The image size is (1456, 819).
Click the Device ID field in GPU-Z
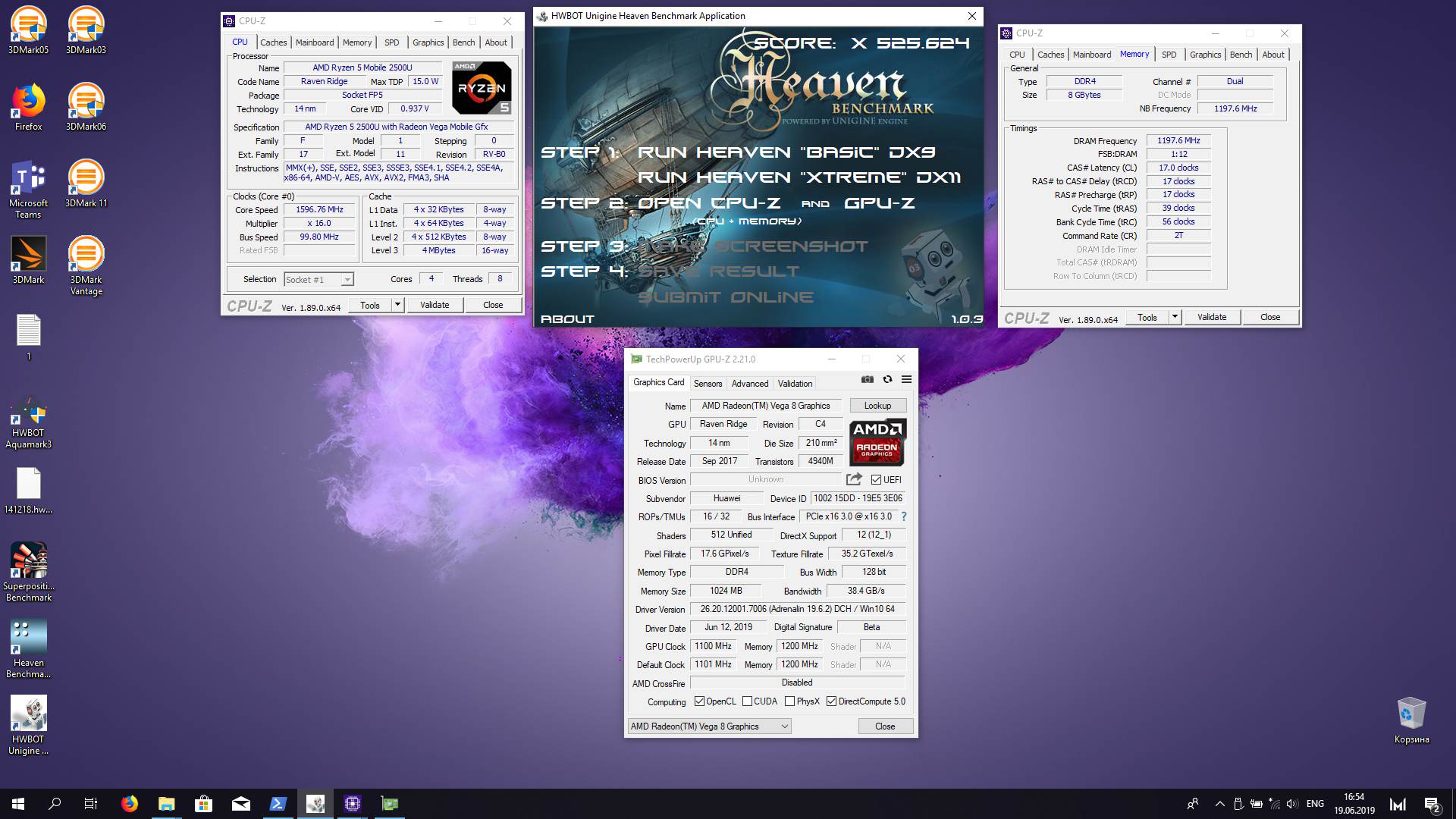point(858,498)
